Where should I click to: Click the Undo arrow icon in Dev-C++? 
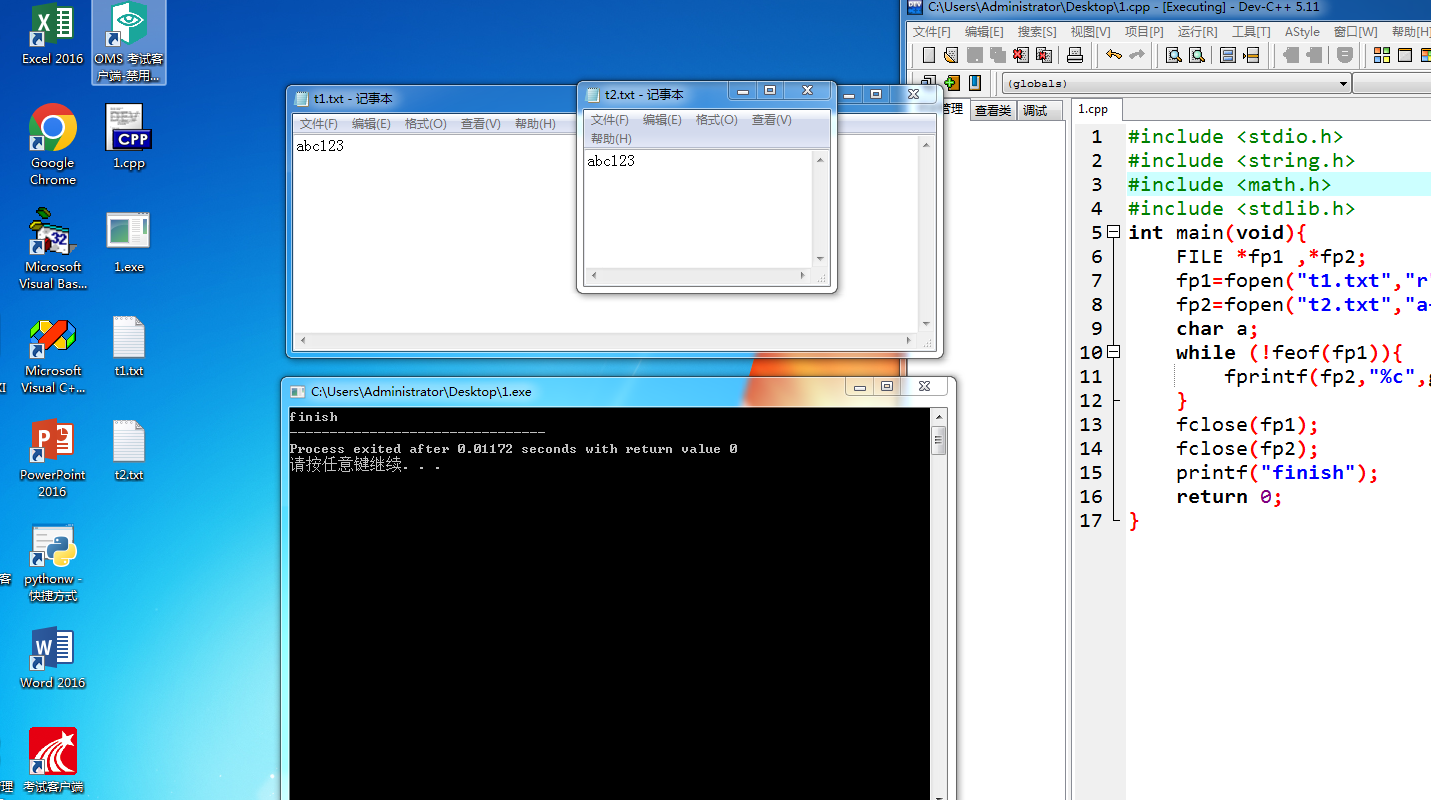(x=1113, y=55)
